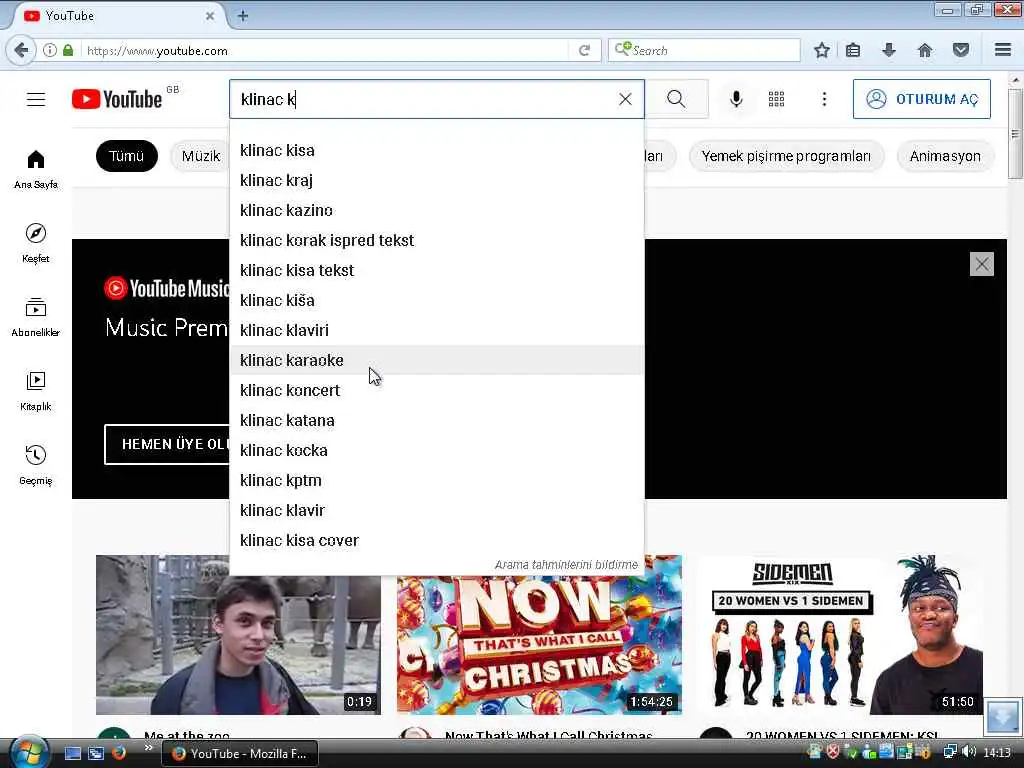1024x768 pixels.
Task: Click the Firefox Search box
Action: pyautogui.click(x=704, y=50)
